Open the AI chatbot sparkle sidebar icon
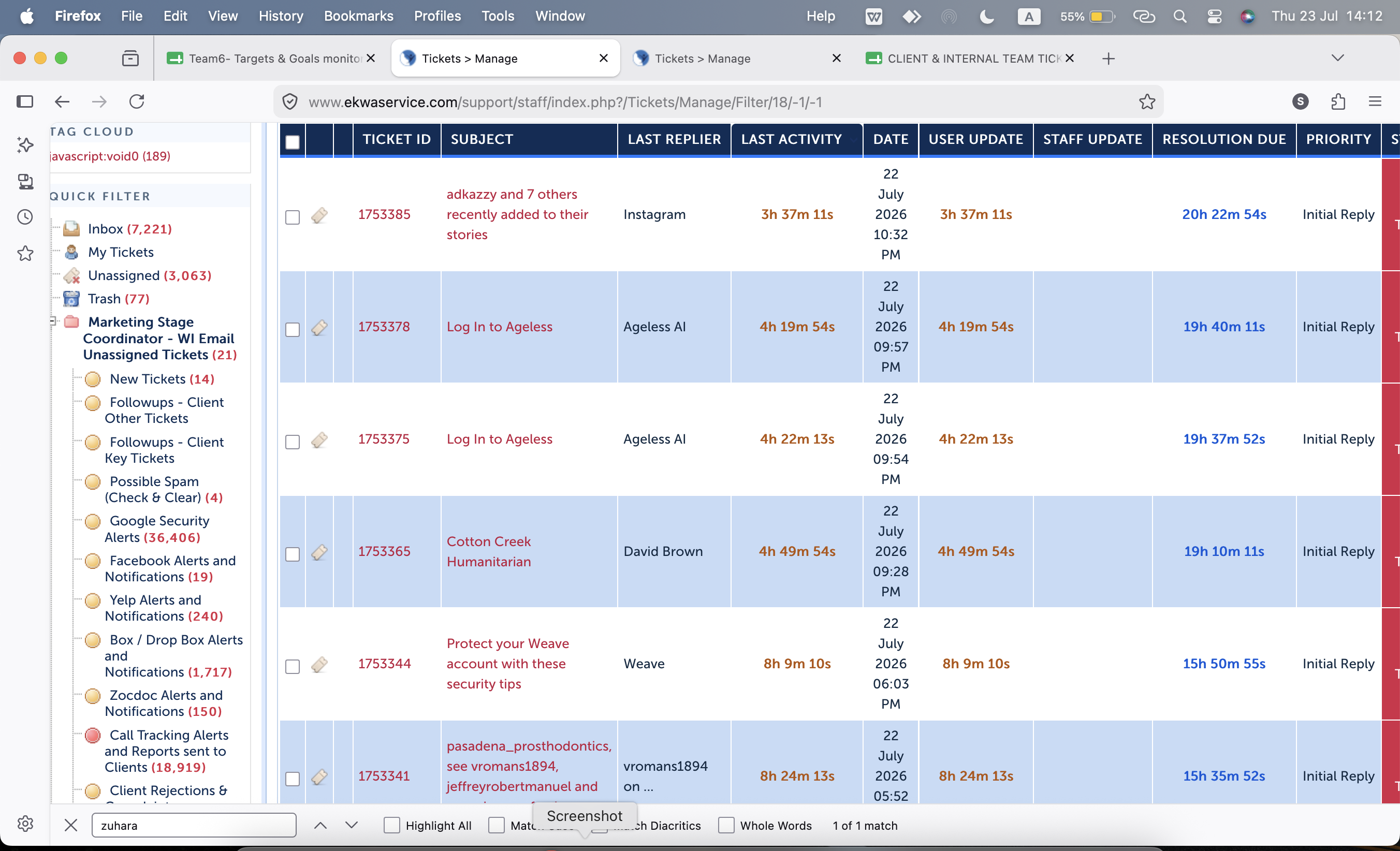This screenshot has height=851, width=1400. (x=25, y=145)
